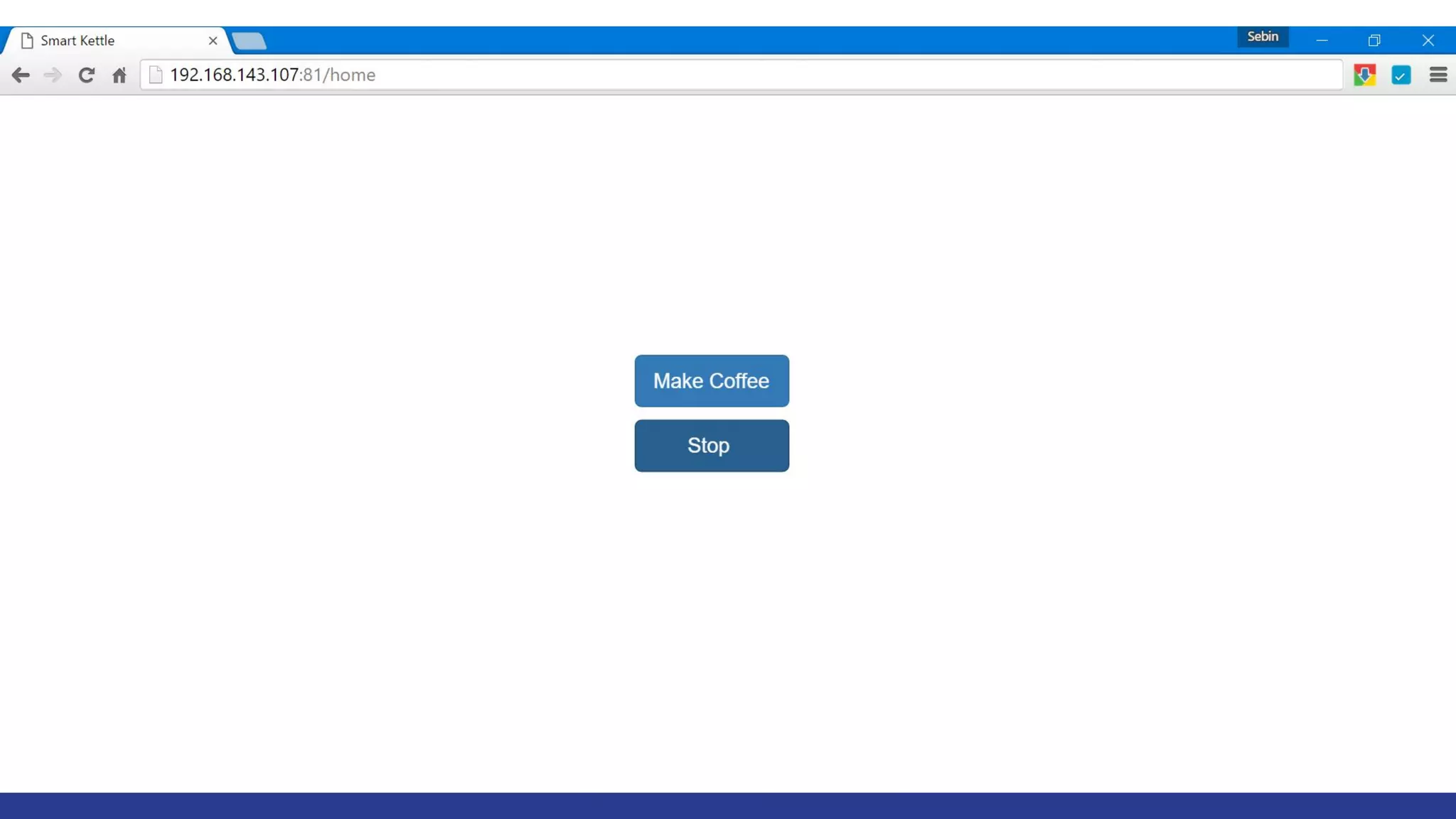Close the browser window
Image resolution: width=1456 pixels, height=819 pixels.
[x=1428, y=41]
